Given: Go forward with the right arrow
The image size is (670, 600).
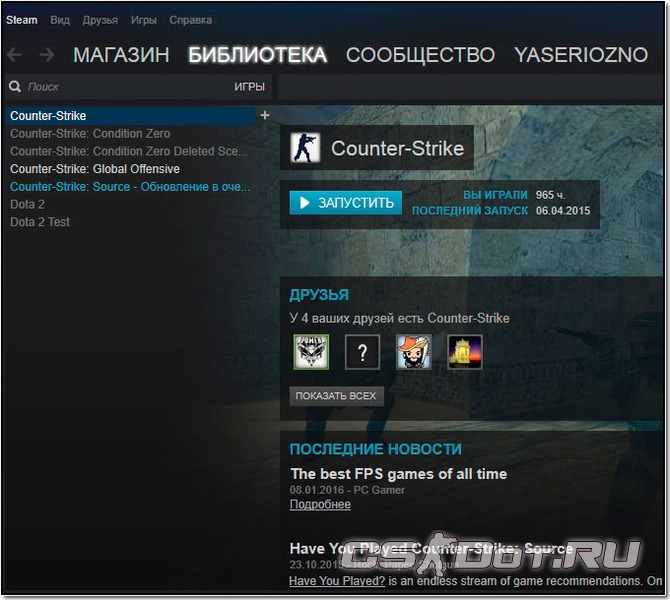Looking at the screenshot, I should [47, 55].
